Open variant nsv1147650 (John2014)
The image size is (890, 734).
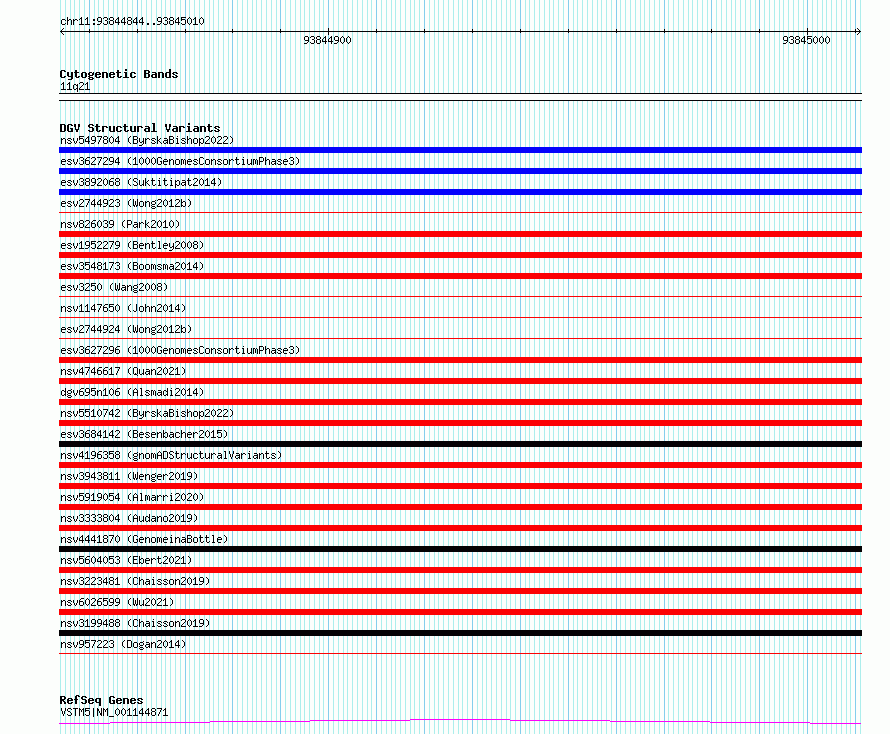tap(123, 308)
